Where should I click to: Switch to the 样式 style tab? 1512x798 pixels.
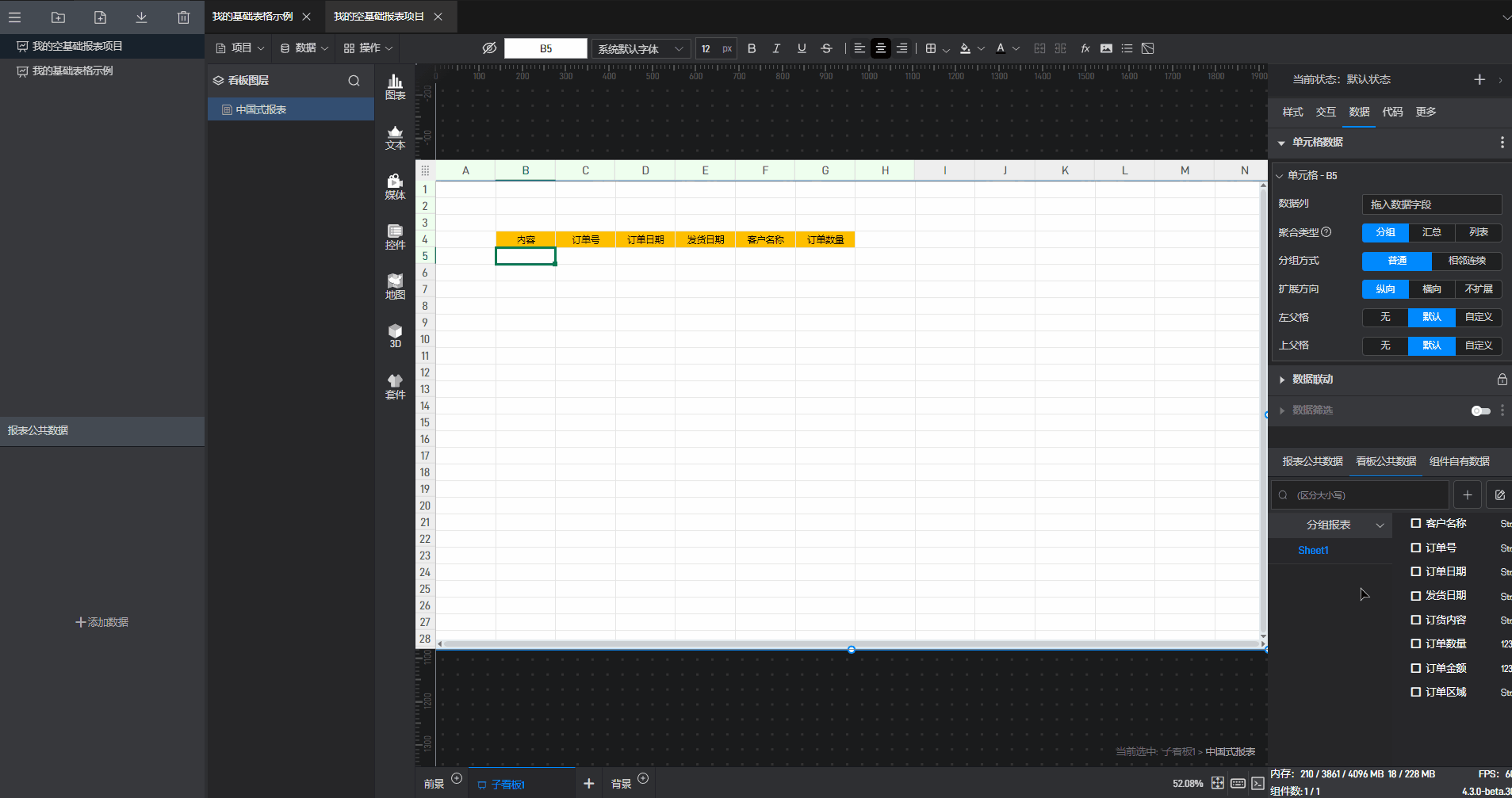[x=1292, y=112]
